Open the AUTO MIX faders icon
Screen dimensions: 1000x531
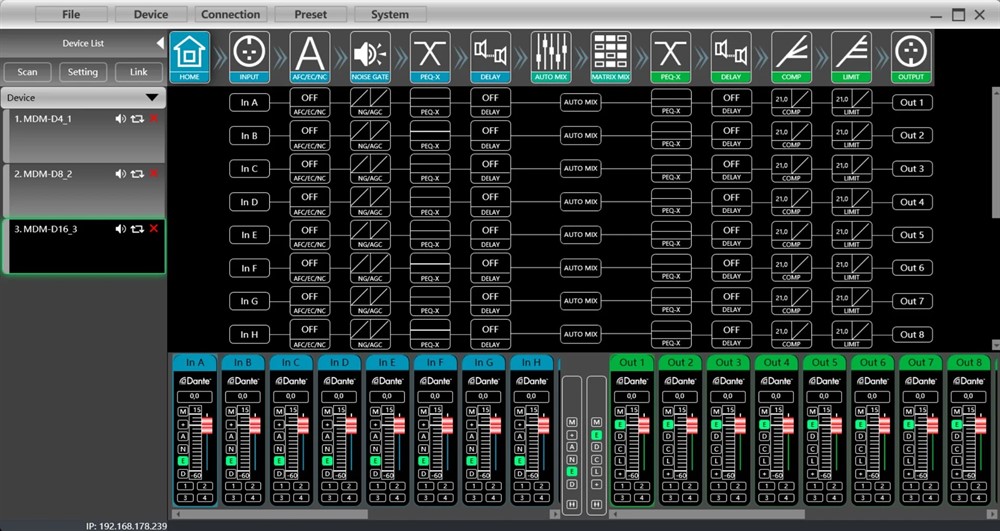[x=551, y=55]
